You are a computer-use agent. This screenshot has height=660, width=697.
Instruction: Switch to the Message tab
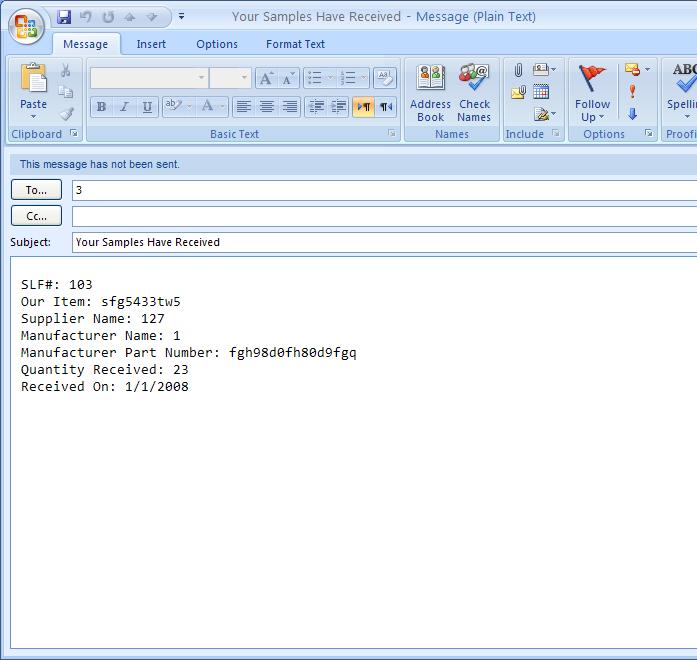tap(85, 44)
